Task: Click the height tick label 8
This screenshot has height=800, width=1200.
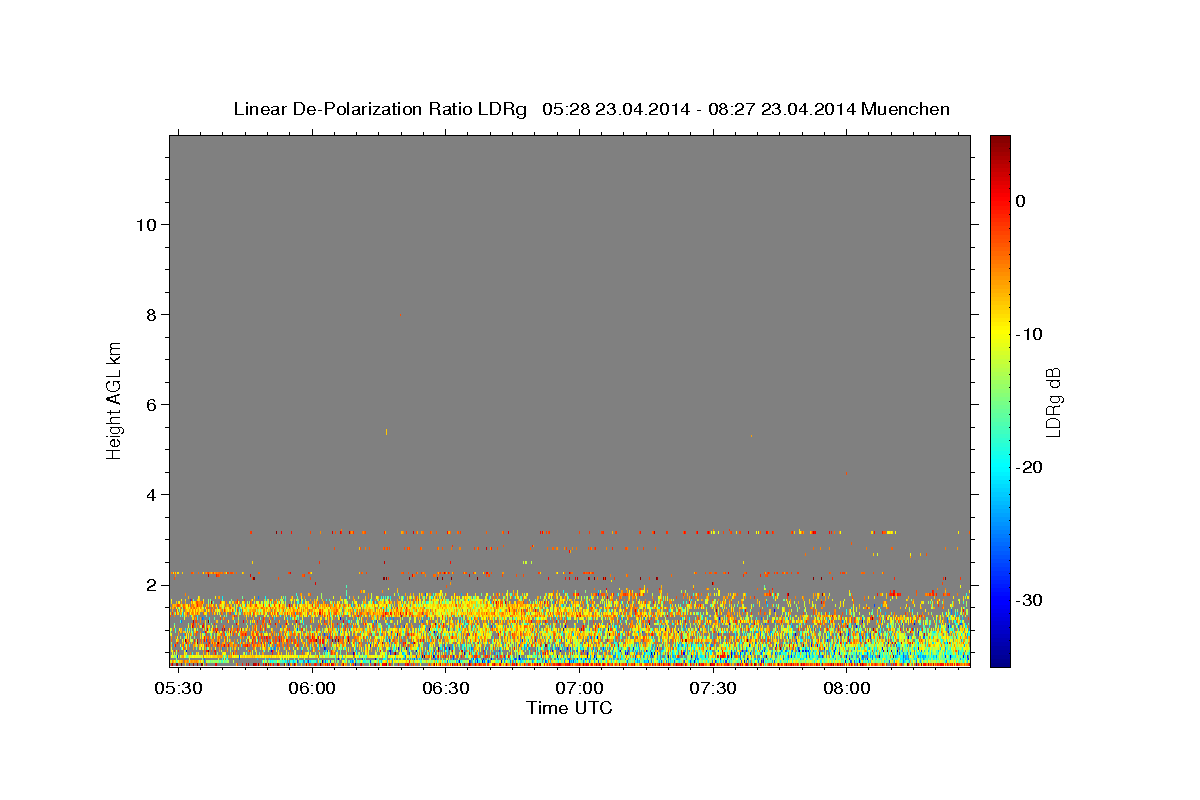Action: [151, 314]
